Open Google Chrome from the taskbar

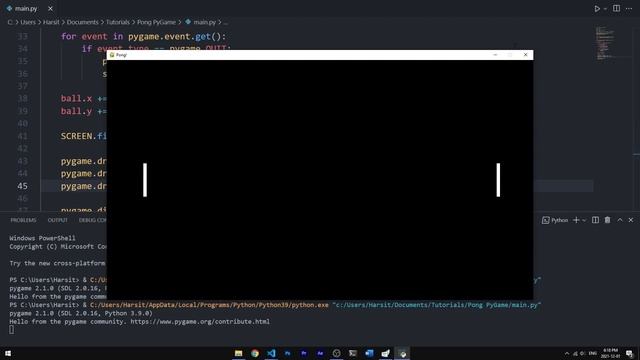click(255, 353)
